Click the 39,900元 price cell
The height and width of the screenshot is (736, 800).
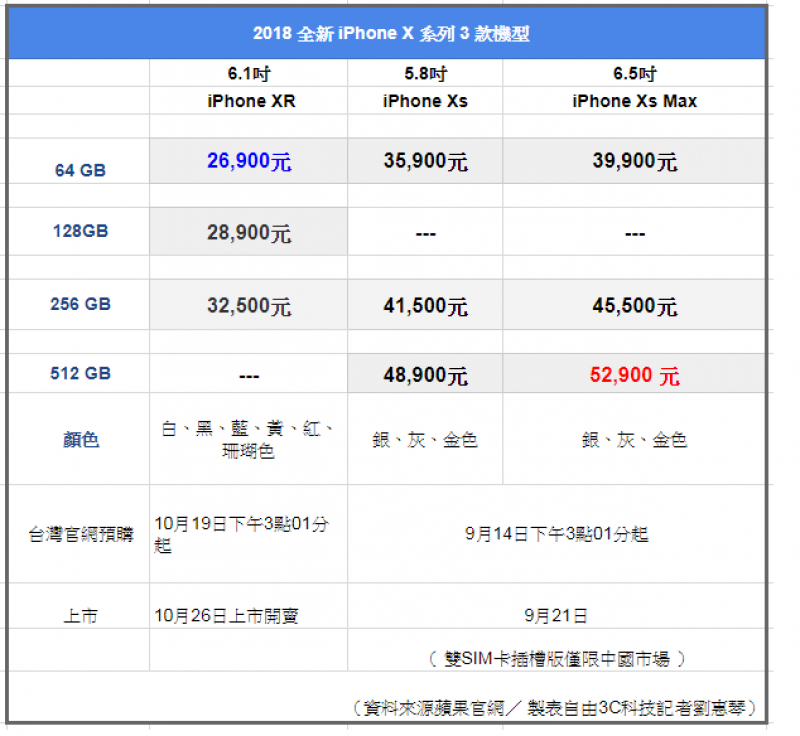(x=634, y=161)
